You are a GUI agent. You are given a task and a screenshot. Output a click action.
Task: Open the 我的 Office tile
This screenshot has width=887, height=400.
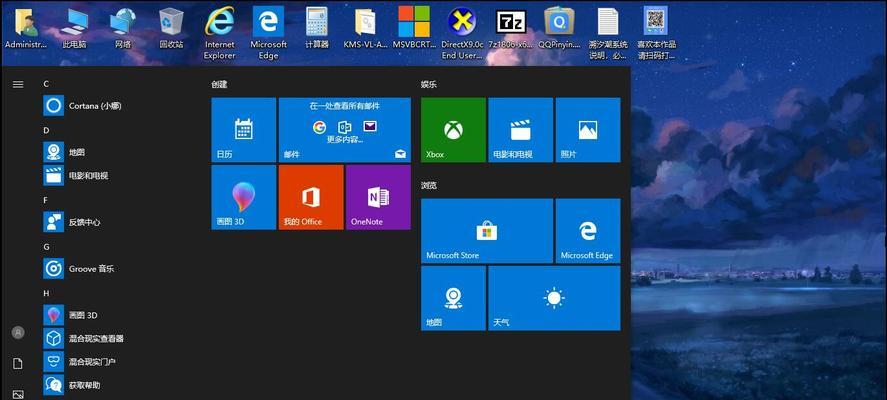[x=311, y=197]
